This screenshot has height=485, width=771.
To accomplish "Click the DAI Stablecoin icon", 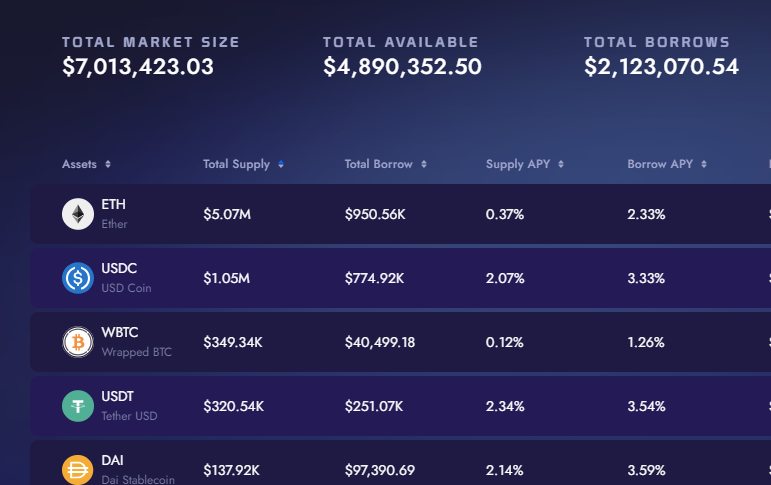I will (x=78, y=470).
